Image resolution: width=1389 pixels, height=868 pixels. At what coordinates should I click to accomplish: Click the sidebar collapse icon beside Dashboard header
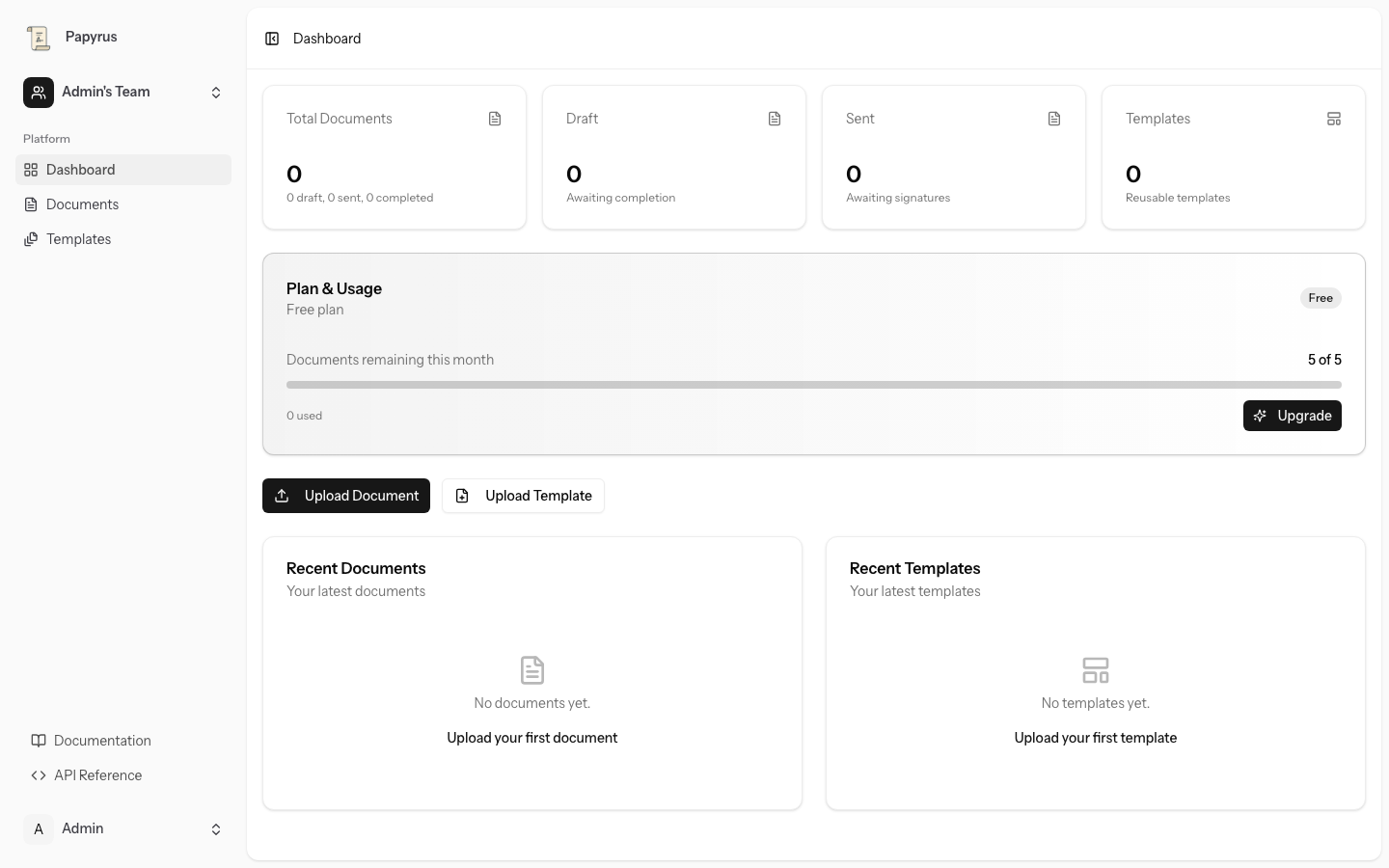pyautogui.click(x=272, y=39)
